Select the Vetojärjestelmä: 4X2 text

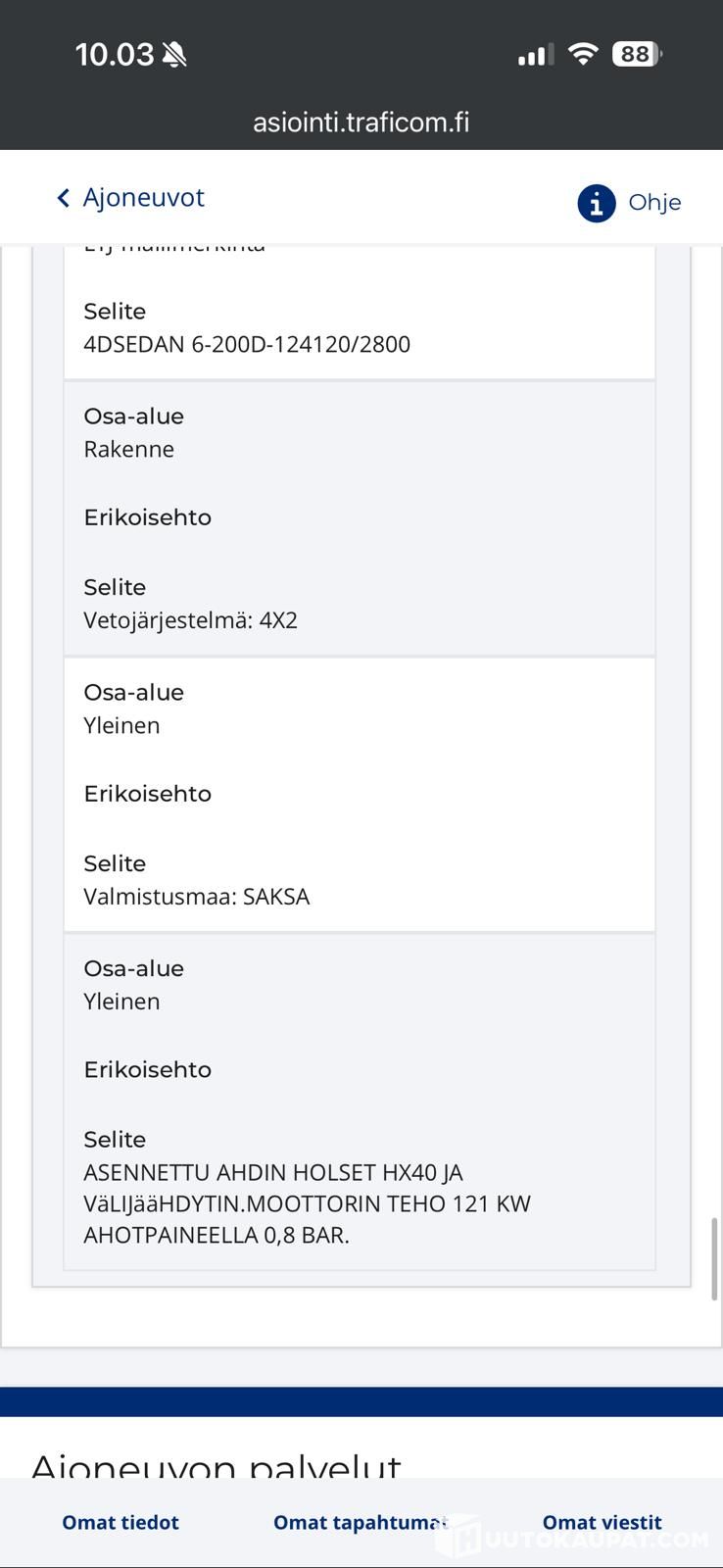point(190,620)
